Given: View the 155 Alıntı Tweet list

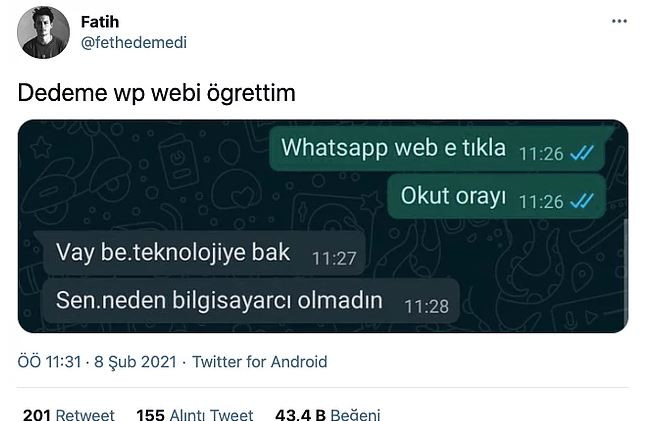Looking at the screenshot, I should [194, 415].
